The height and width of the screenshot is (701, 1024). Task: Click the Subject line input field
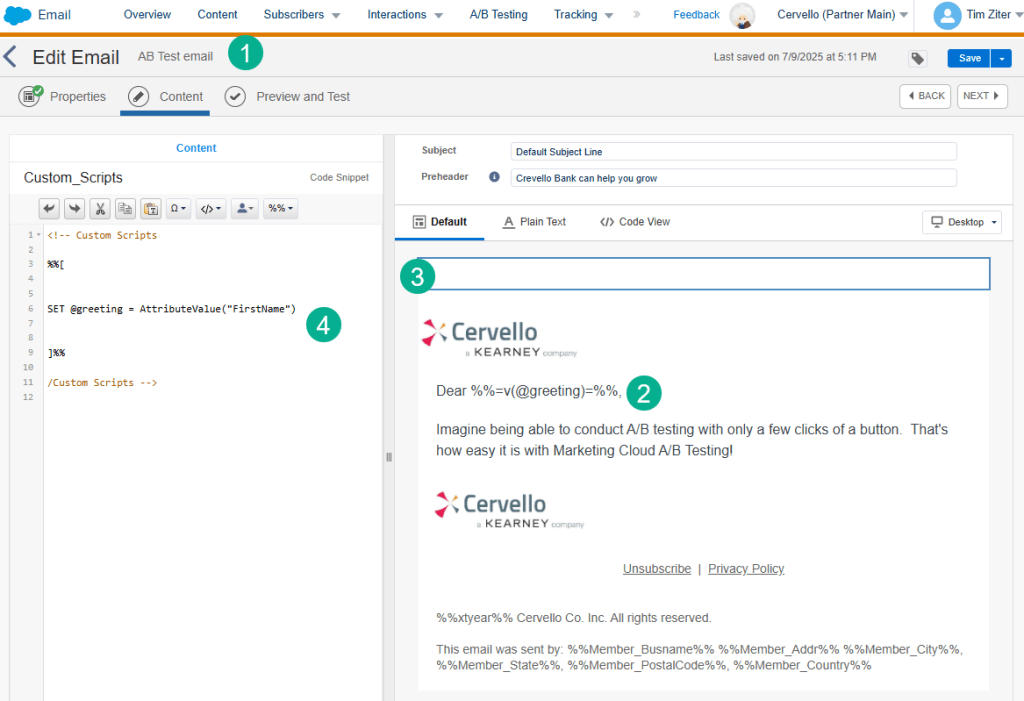tap(733, 152)
